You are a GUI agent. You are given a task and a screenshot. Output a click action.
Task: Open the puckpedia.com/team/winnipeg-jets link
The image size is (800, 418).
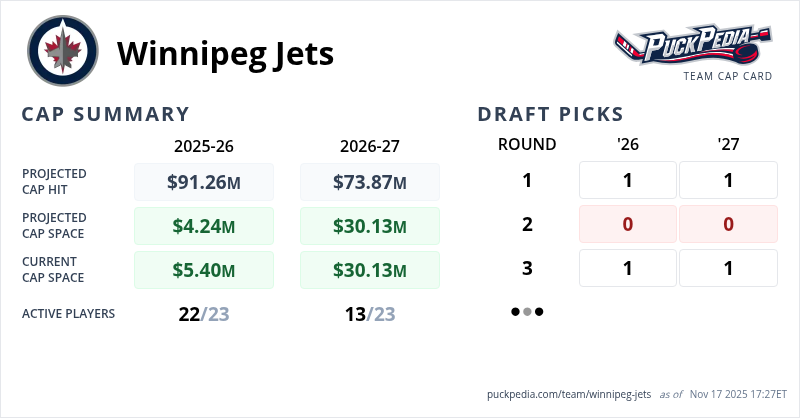(x=569, y=395)
